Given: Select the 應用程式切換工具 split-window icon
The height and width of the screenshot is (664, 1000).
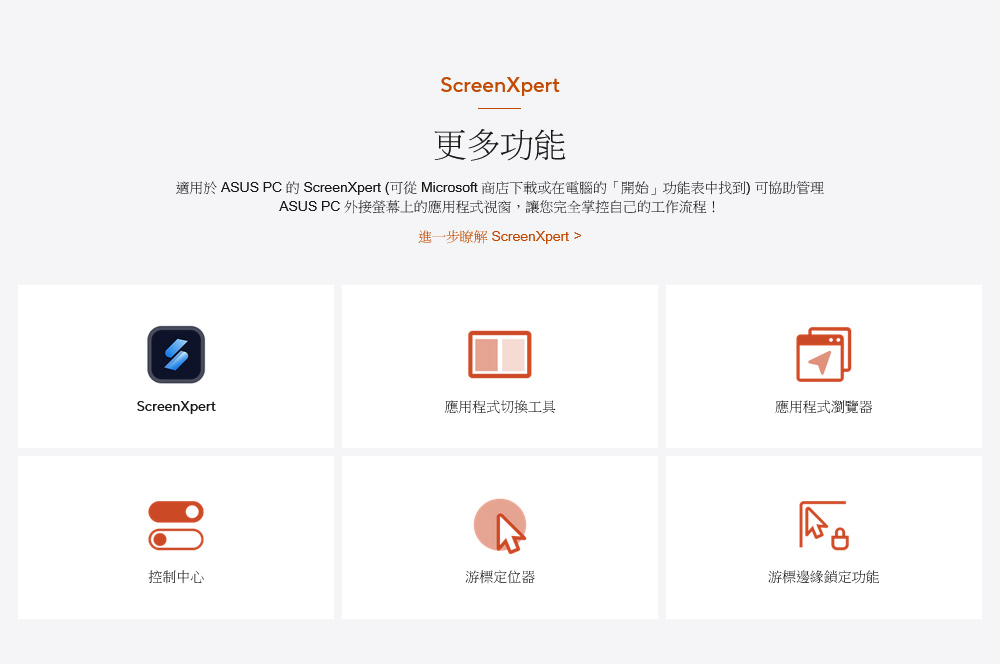Looking at the screenshot, I should pos(499,355).
